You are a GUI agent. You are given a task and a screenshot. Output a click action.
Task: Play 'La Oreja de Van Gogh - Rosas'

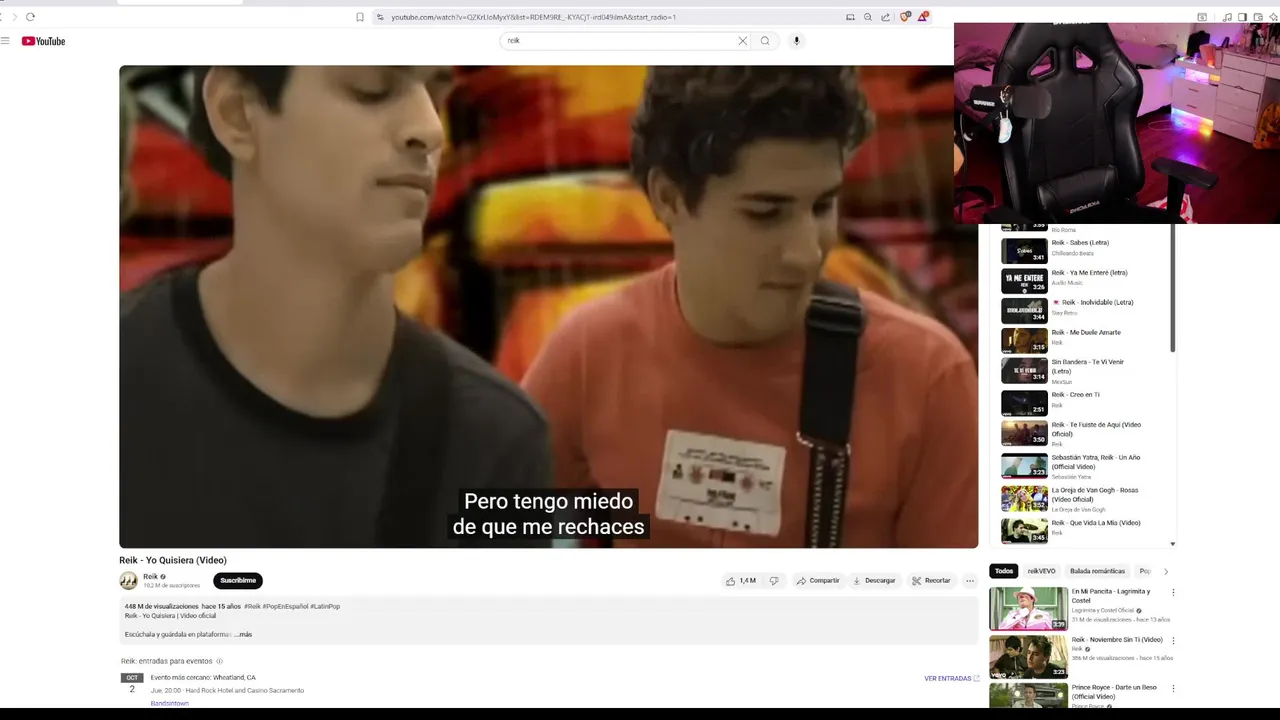[1082, 498]
